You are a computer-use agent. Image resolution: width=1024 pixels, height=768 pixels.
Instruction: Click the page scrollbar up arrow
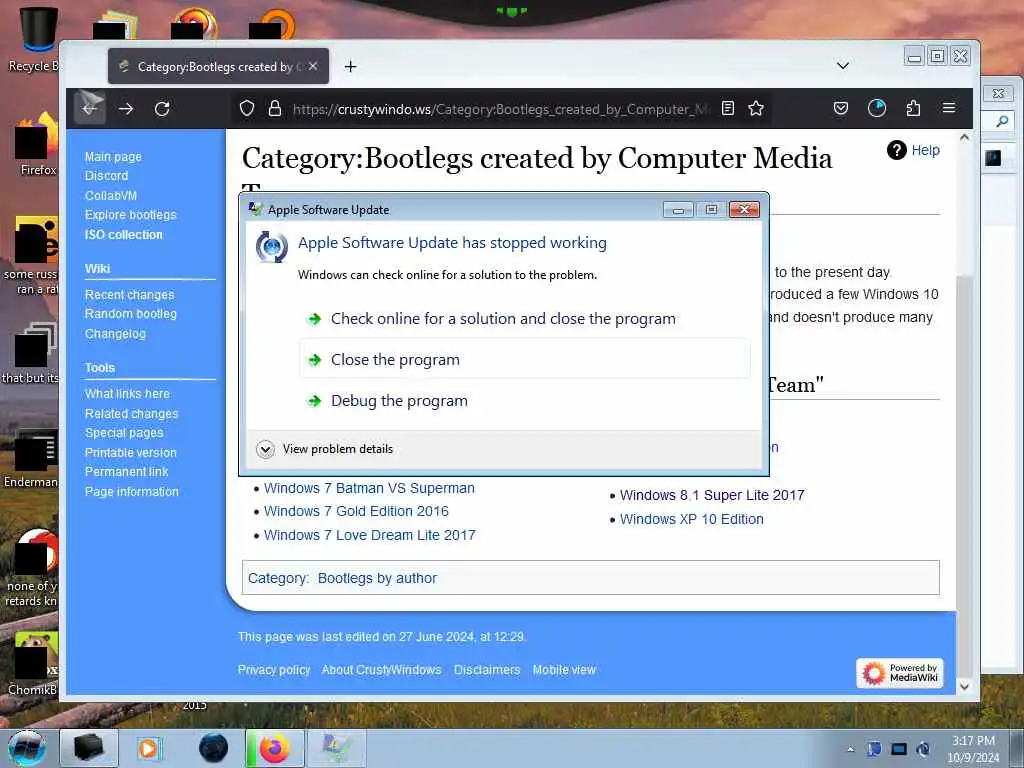(965, 138)
